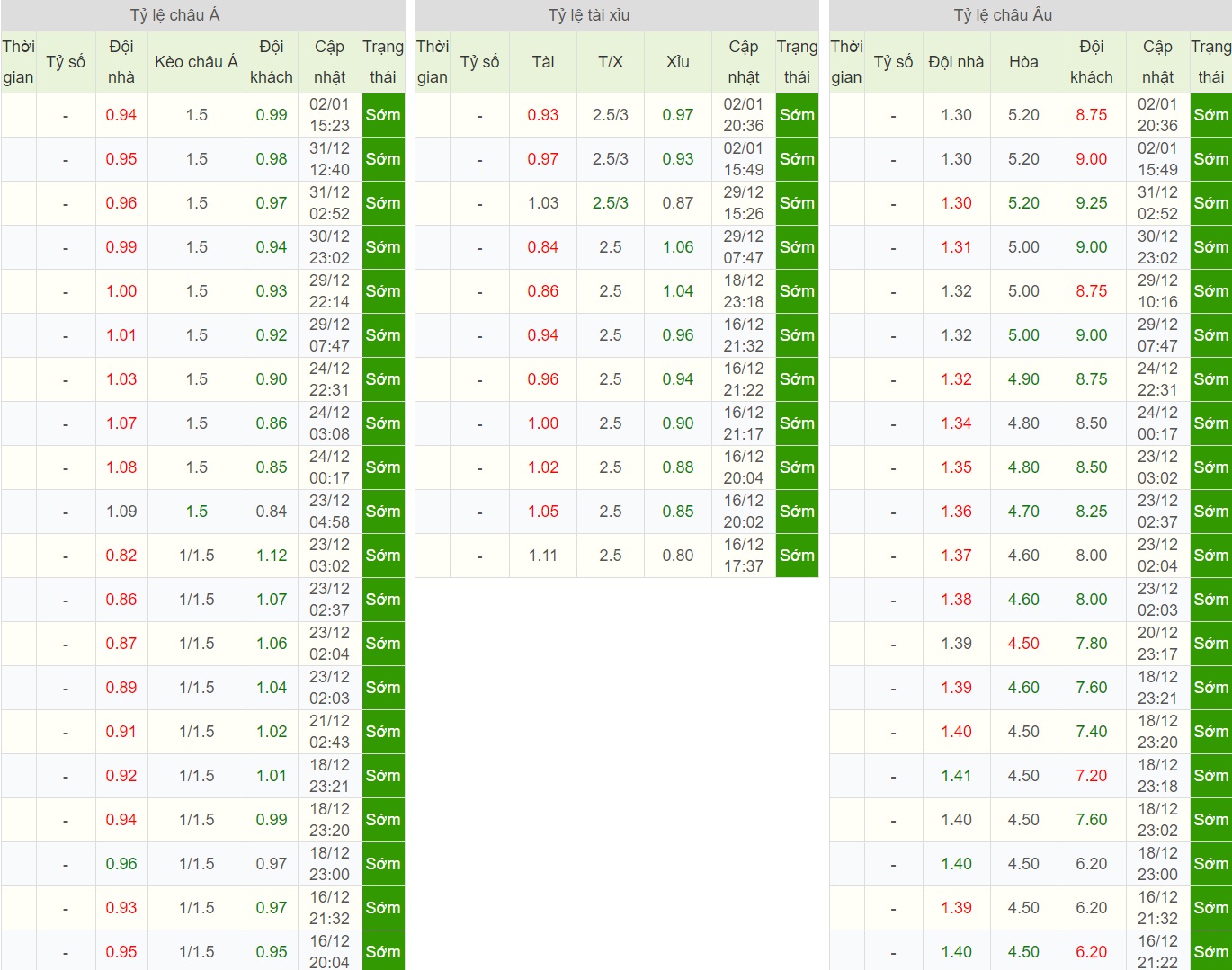Click the 'Sớm' status in European row 16/12 21:22
This screenshot has width=1232, height=970.
coord(1210,951)
